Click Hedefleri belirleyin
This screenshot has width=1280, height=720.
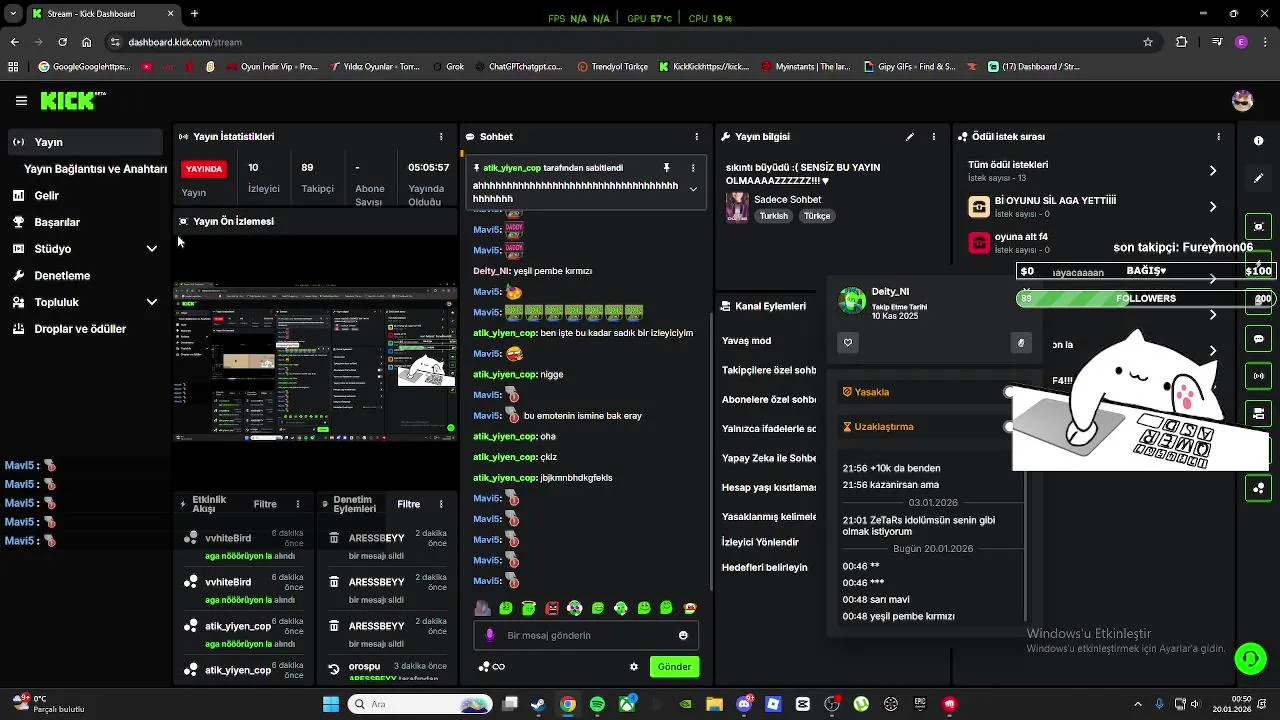click(765, 568)
